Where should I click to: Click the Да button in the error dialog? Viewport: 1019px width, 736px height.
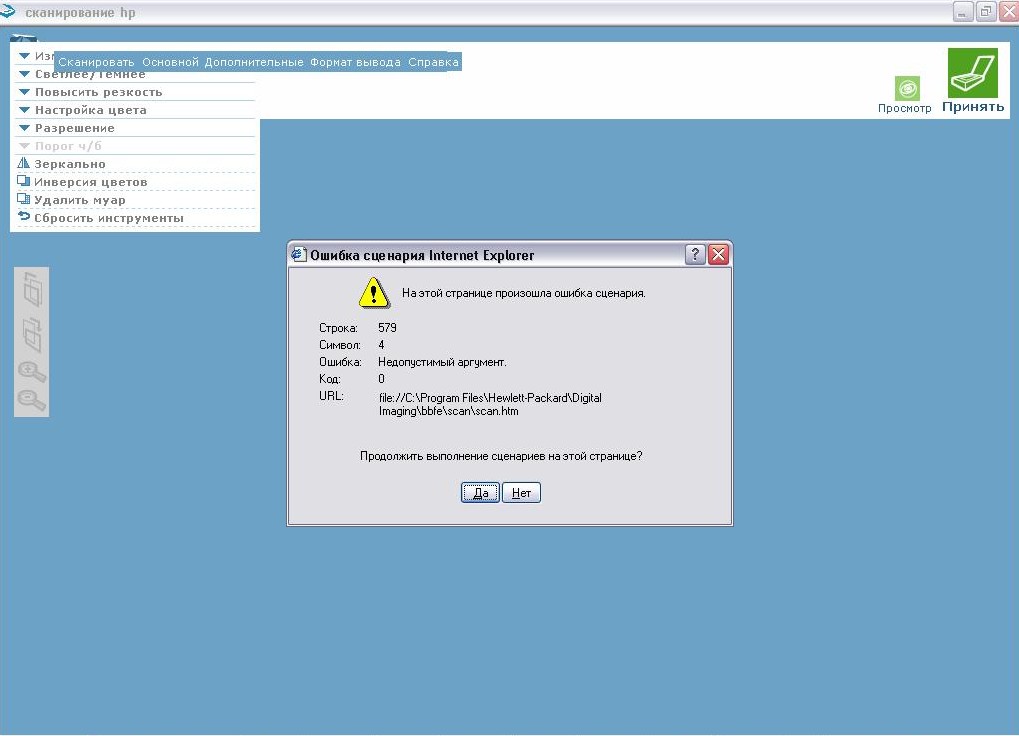[480, 493]
